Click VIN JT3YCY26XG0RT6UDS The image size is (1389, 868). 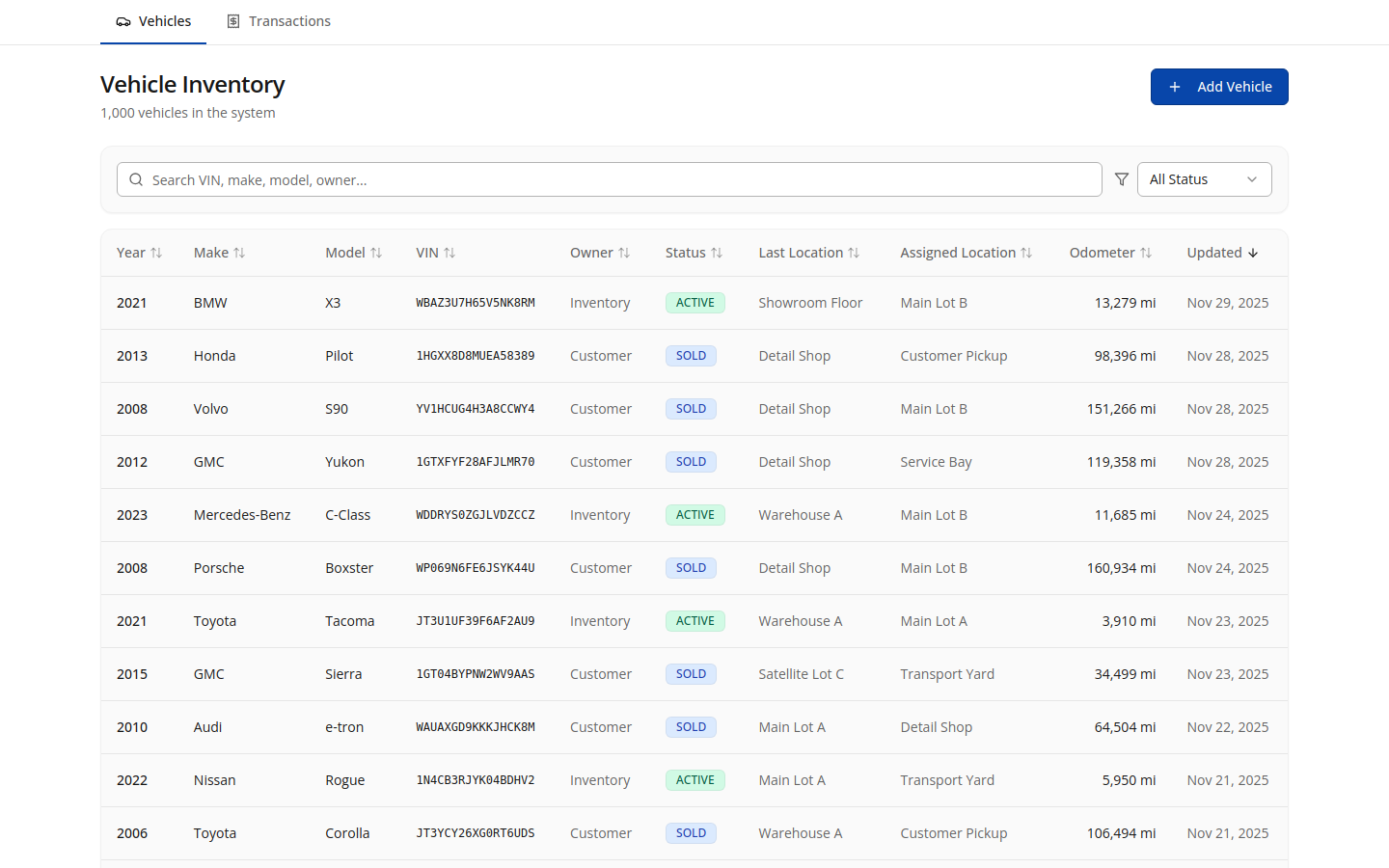pos(476,833)
